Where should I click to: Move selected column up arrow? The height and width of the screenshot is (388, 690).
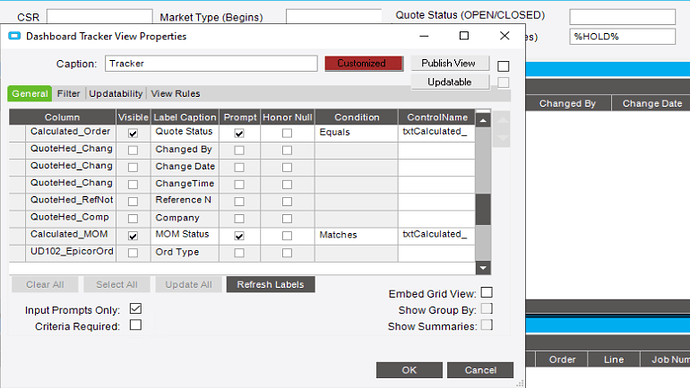(502, 120)
